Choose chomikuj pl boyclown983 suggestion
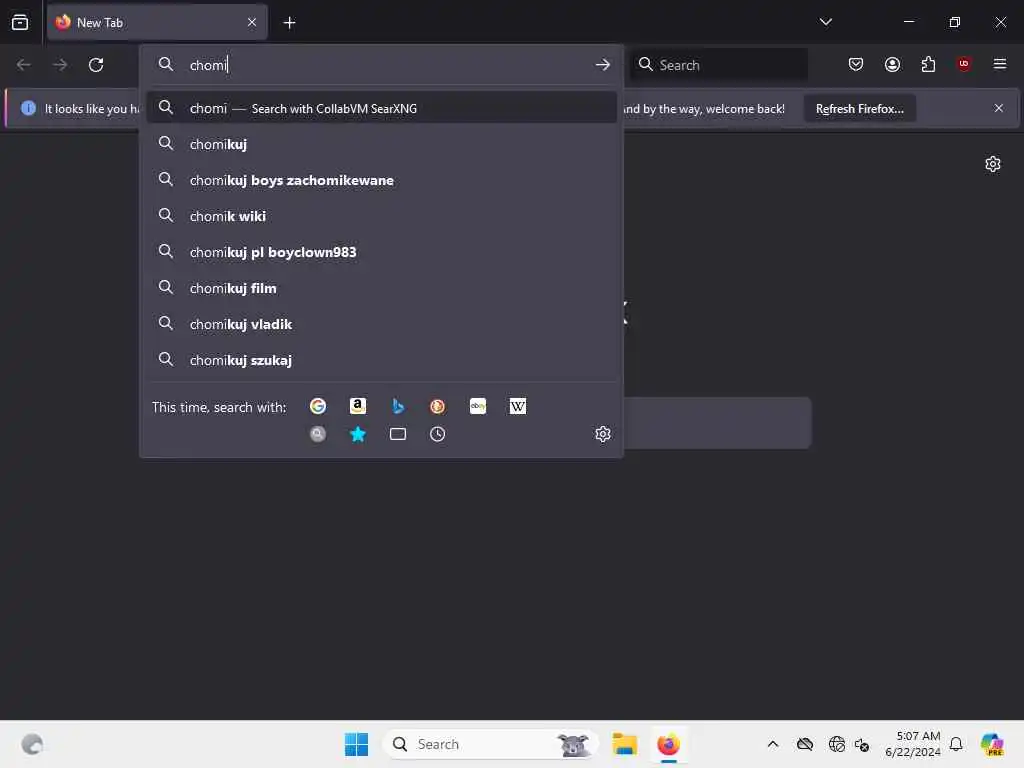The width and height of the screenshot is (1024, 768). click(x=381, y=251)
